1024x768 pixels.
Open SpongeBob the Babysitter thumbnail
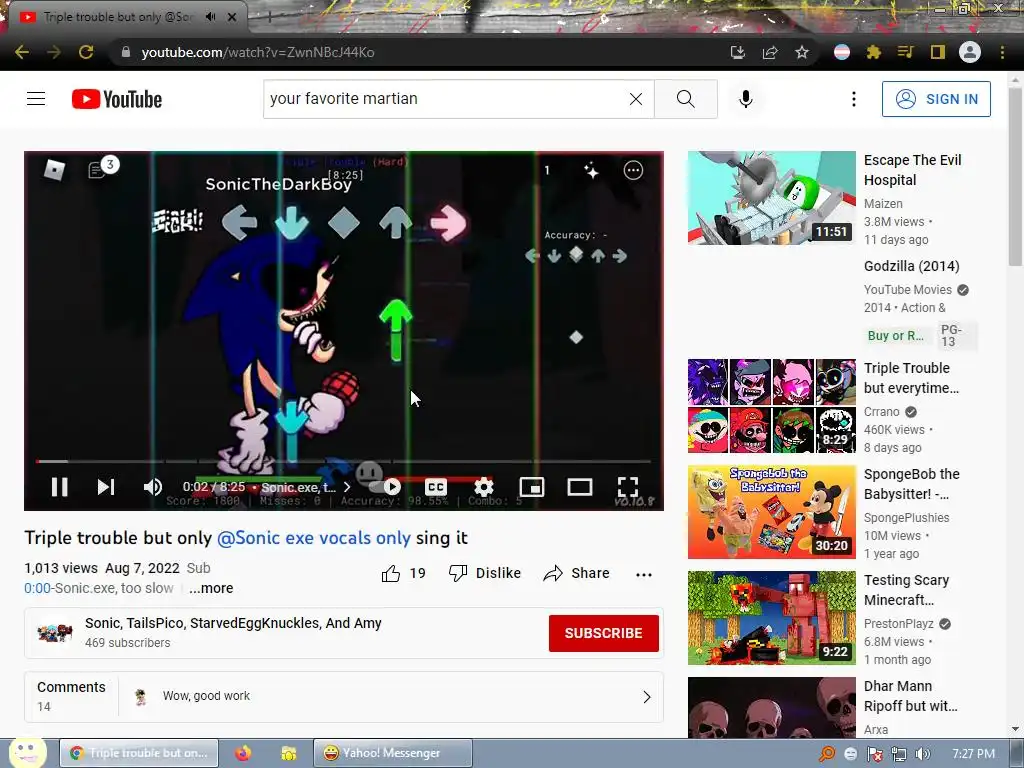(771, 512)
